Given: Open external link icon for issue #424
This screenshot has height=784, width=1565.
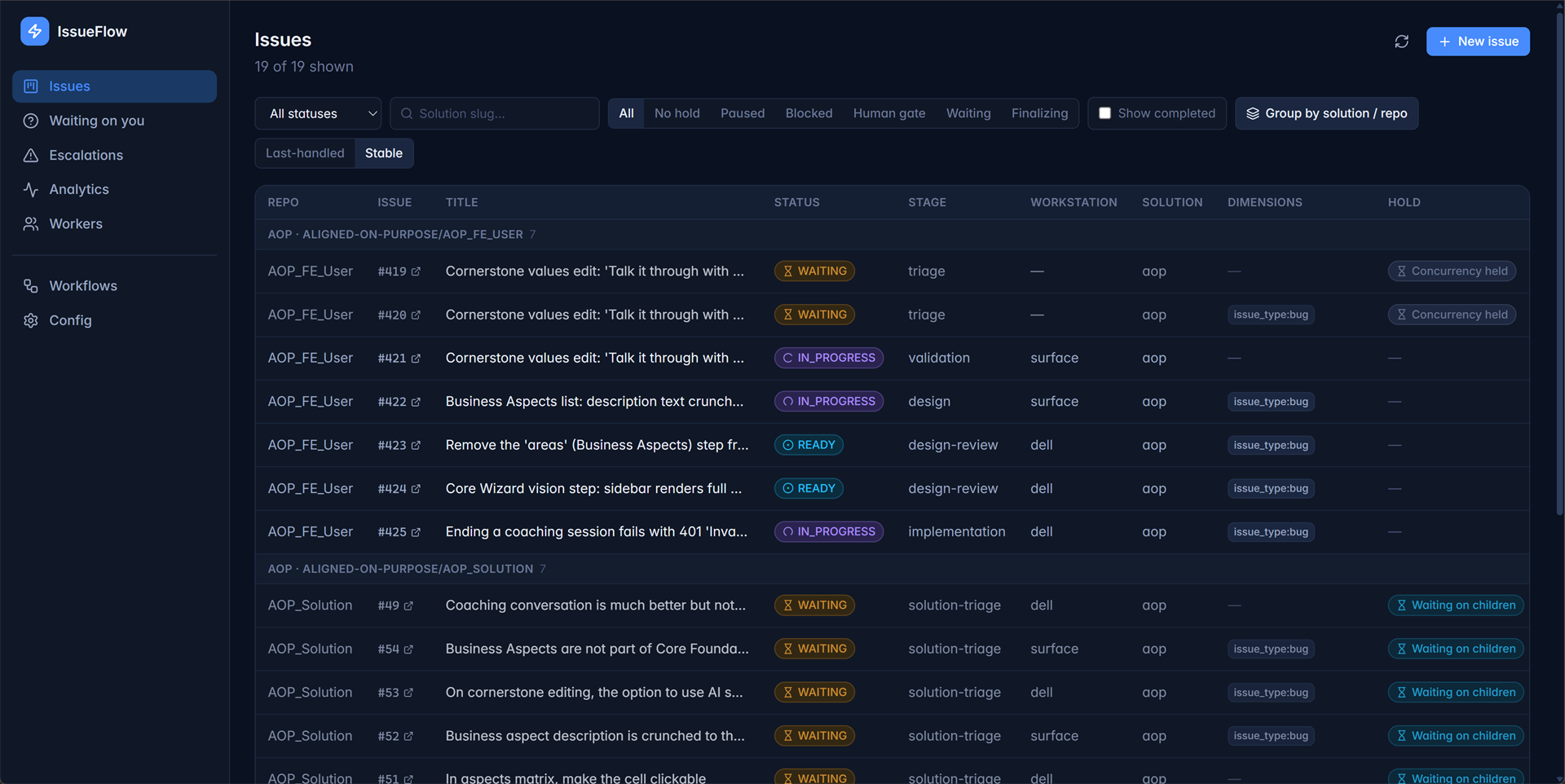Looking at the screenshot, I should coord(416,489).
